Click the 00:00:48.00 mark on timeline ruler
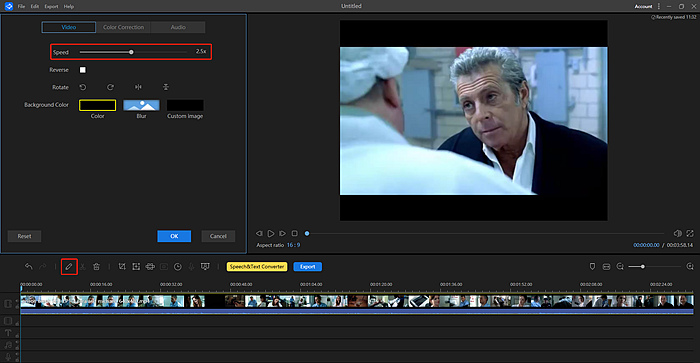This screenshot has height=363, width=700. click(x=241, y=284)
